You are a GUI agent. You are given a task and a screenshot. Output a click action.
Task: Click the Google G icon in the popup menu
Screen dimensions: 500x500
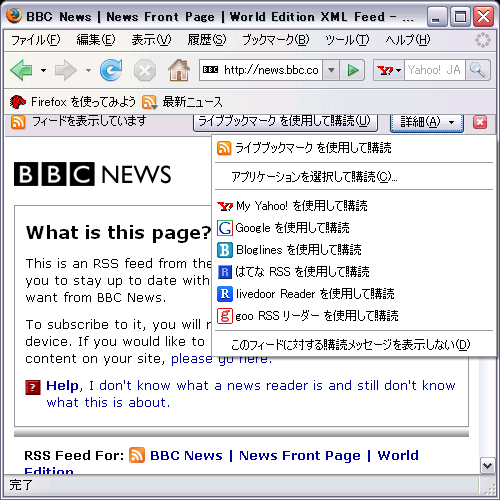pyautogui.click(x=225, y=228)
